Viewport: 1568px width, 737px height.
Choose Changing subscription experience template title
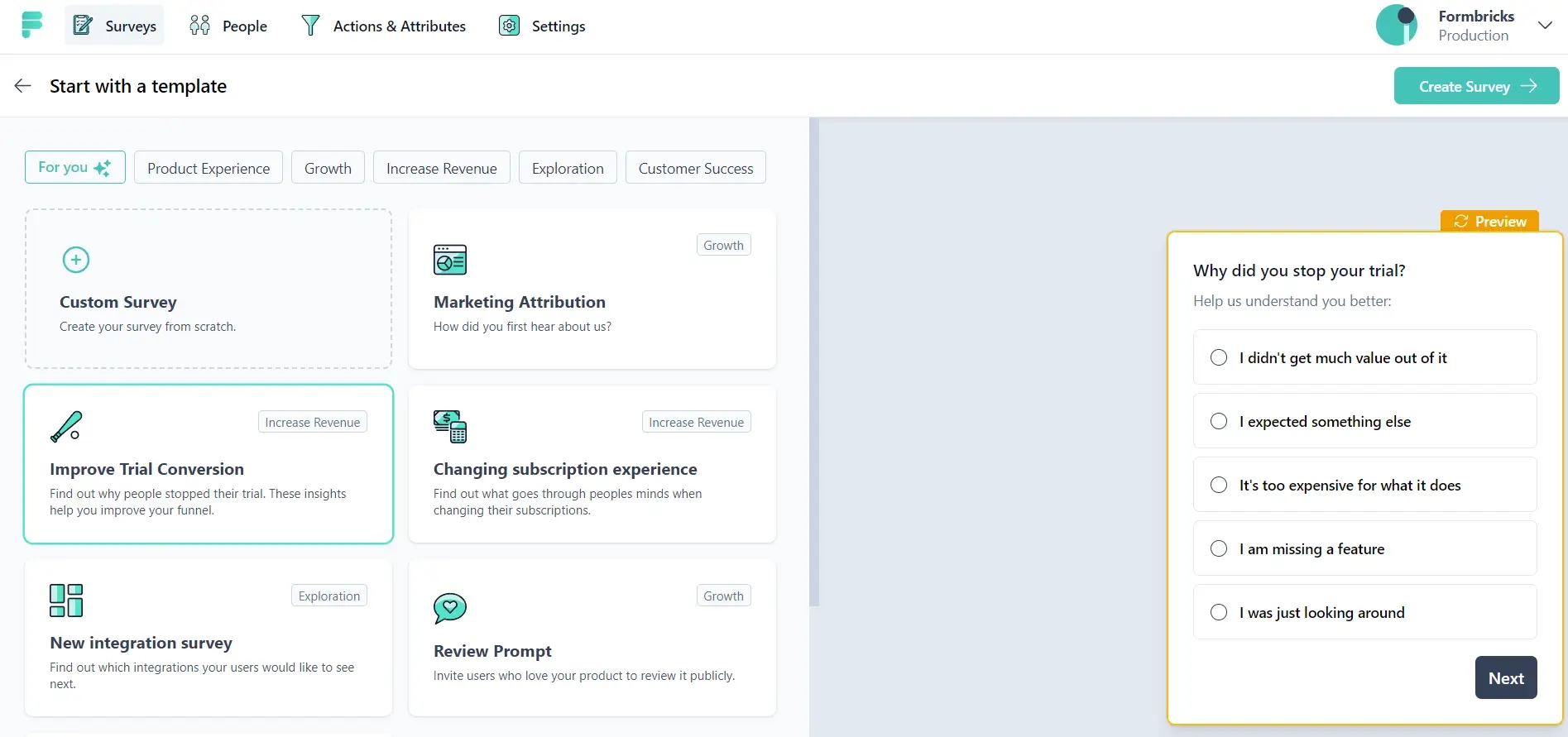[x=565, y=469]
